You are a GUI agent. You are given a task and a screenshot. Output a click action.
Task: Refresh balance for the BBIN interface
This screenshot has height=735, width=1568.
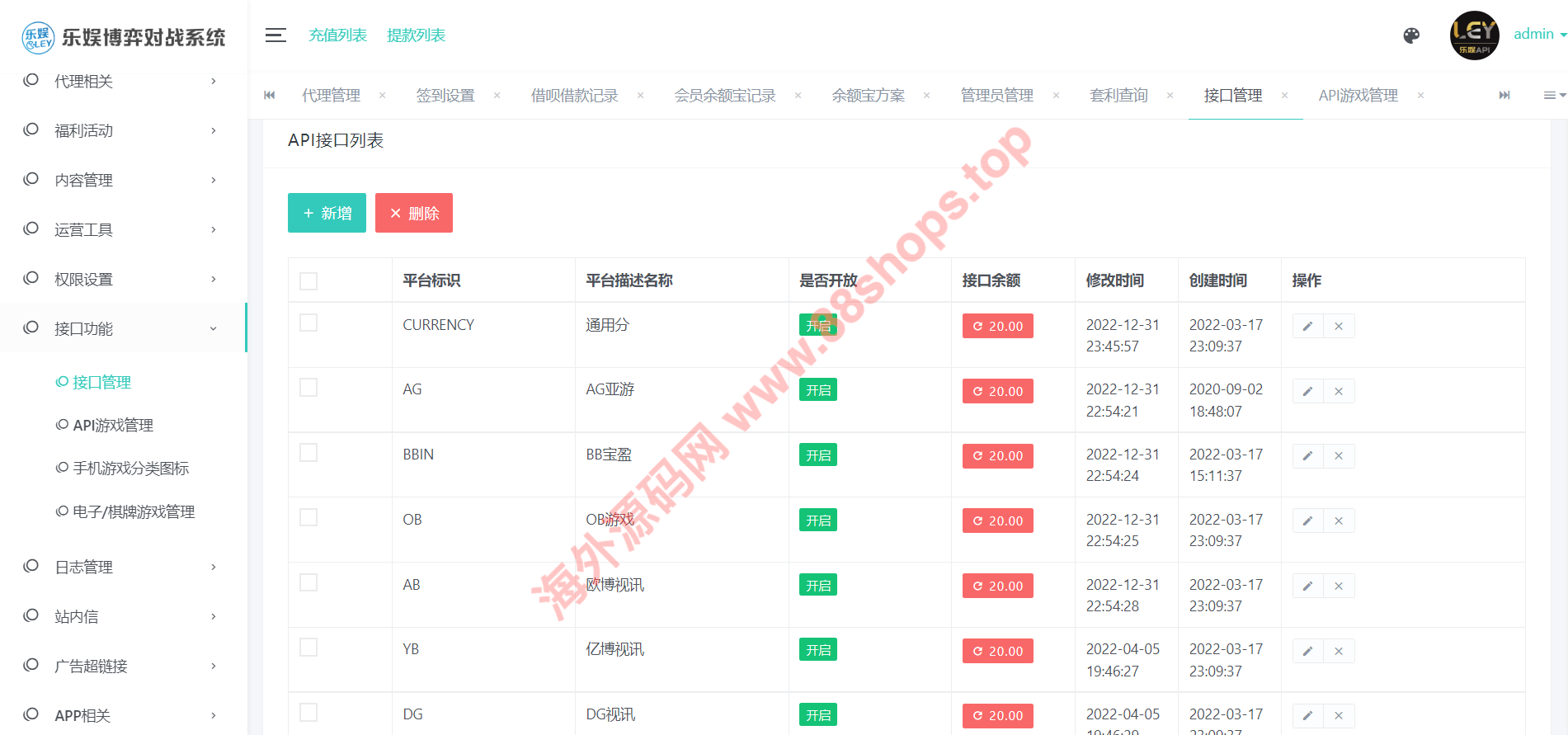997,456
